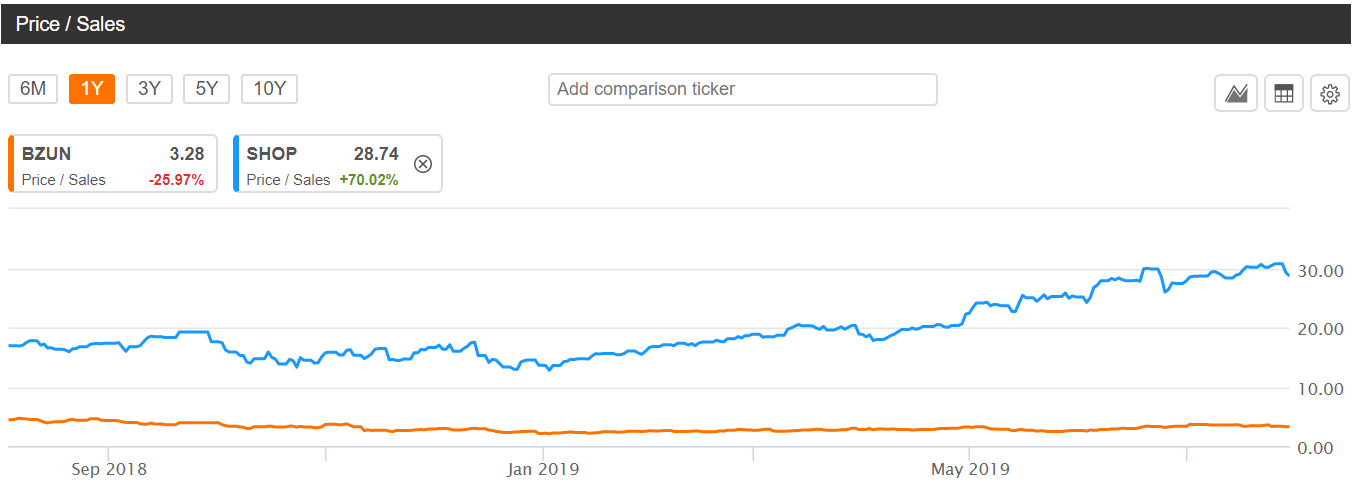Show the 10Y time range
Viewport: 1355px width, 495px height.
coord(269,88)
